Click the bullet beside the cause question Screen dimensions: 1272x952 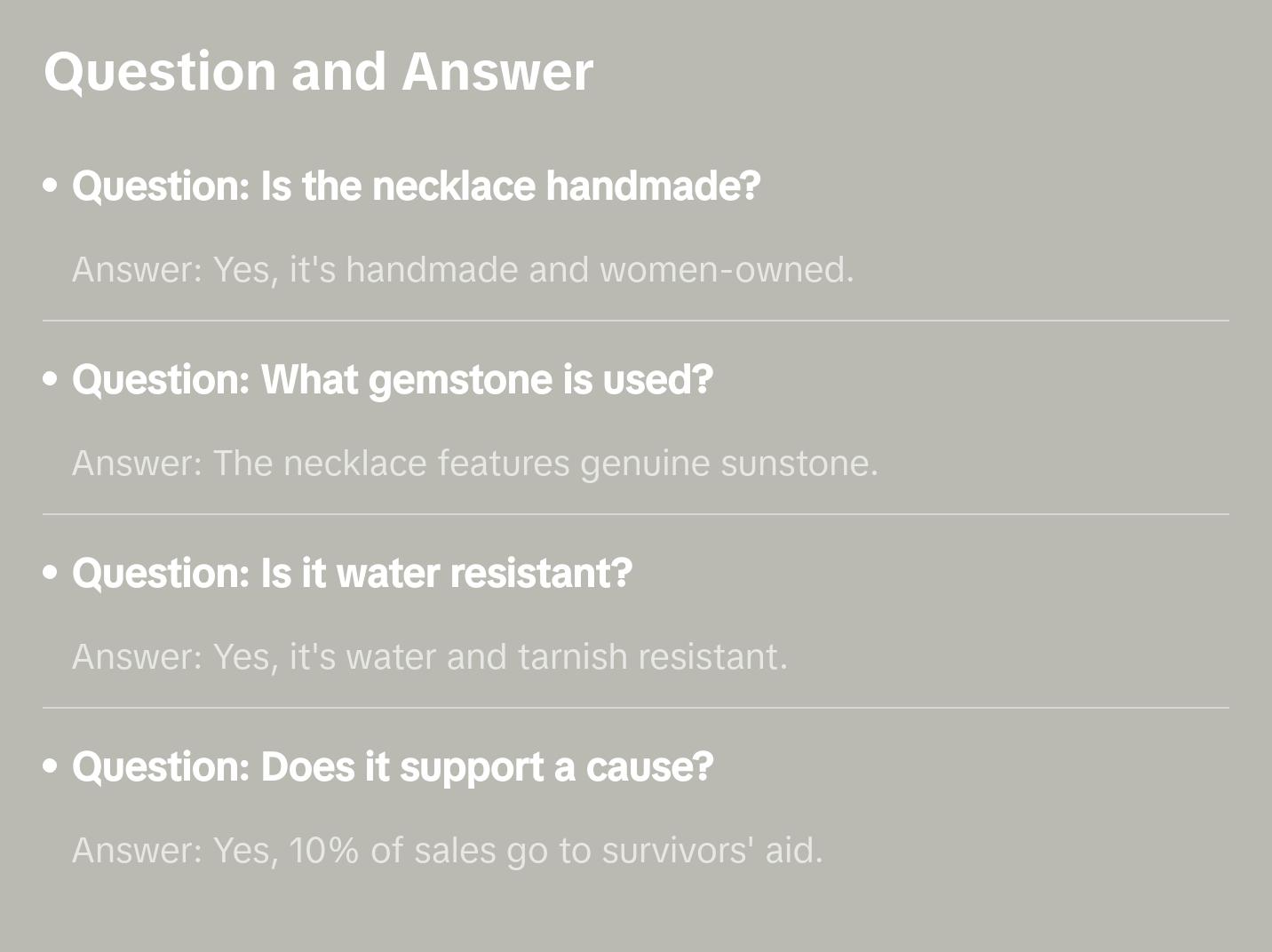click(x=51, y=766)
